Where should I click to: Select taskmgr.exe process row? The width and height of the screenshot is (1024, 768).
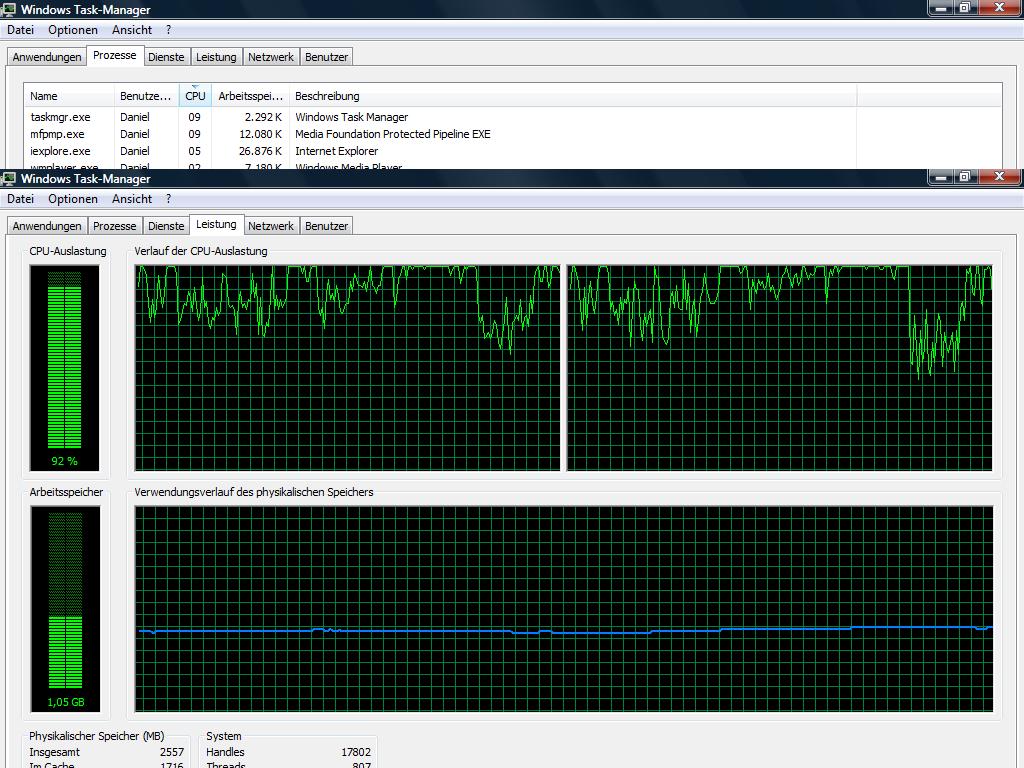point(513,117)
